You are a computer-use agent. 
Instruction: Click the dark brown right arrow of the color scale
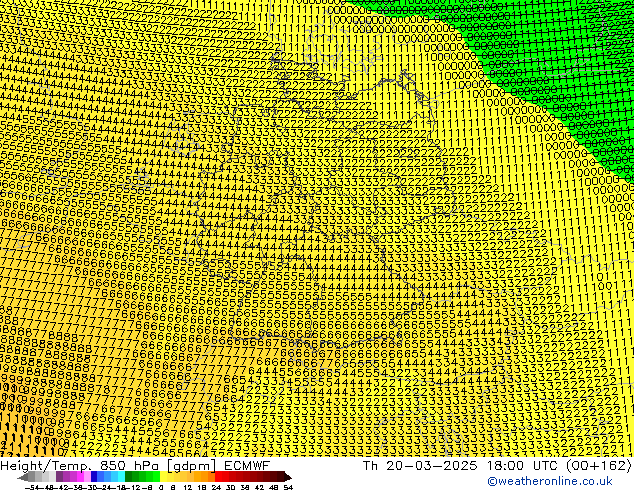click(288, 477)
